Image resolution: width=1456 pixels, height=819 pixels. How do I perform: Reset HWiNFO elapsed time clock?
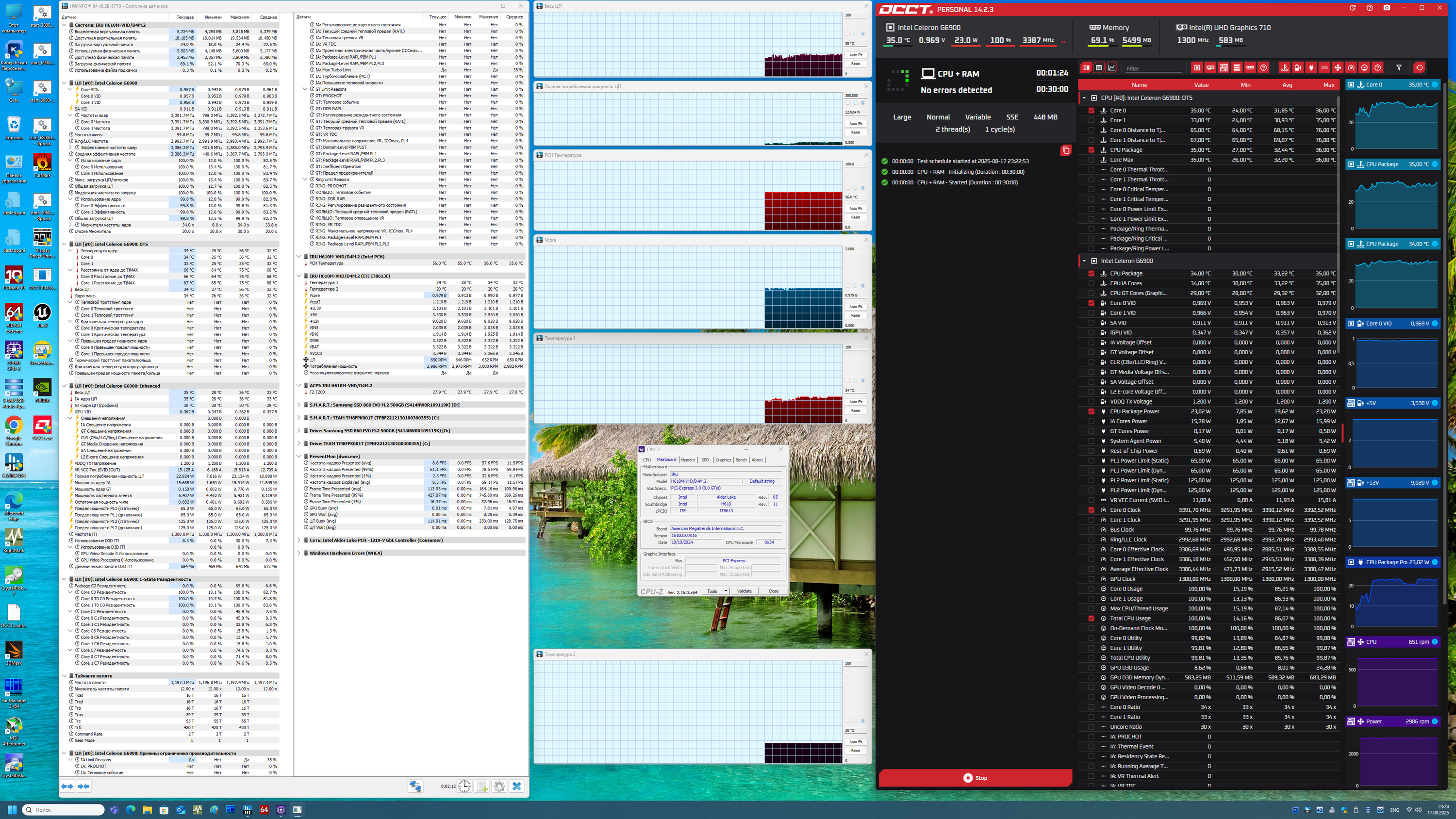pyautogui.click(x=464, y=786)
